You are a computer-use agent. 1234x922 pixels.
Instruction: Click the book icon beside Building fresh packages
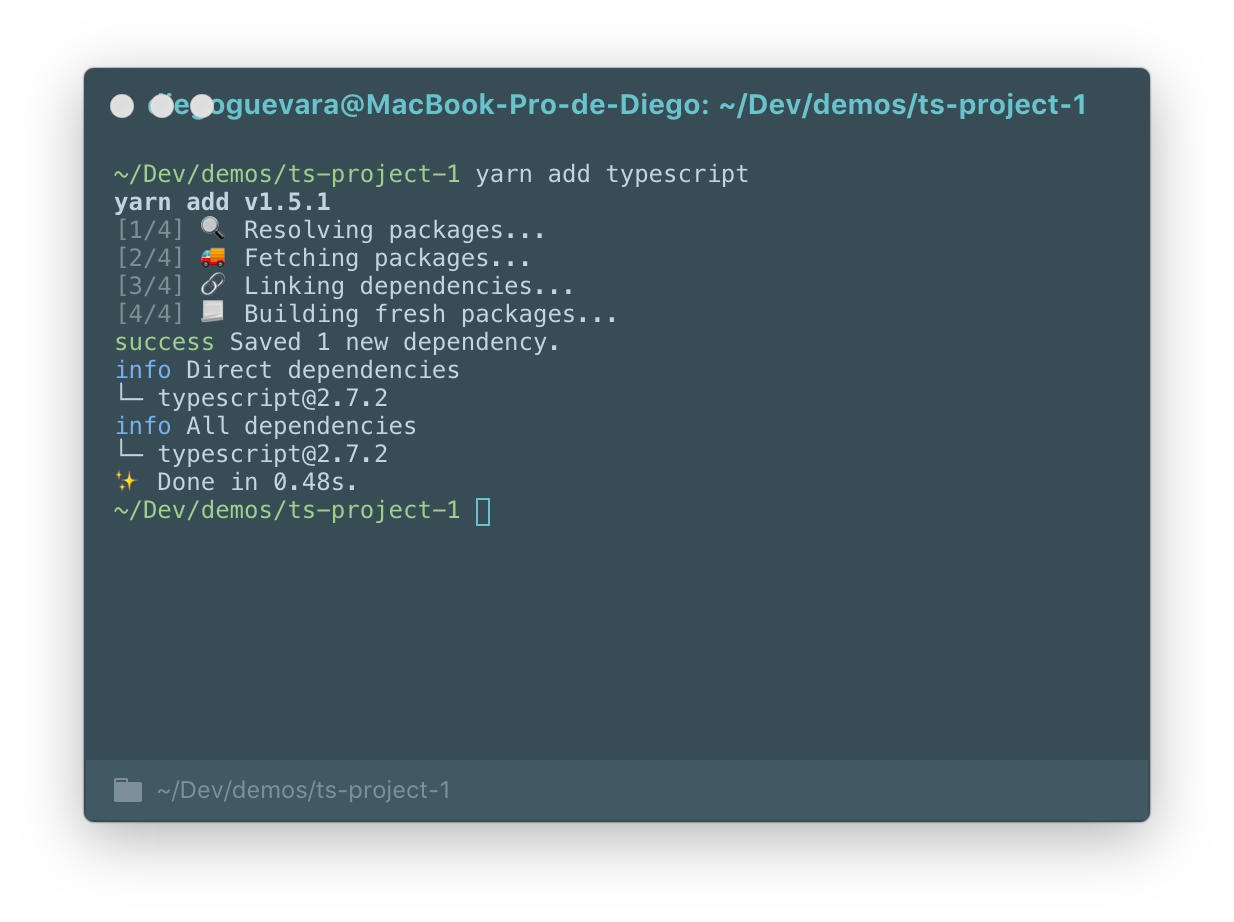[211, 313]
